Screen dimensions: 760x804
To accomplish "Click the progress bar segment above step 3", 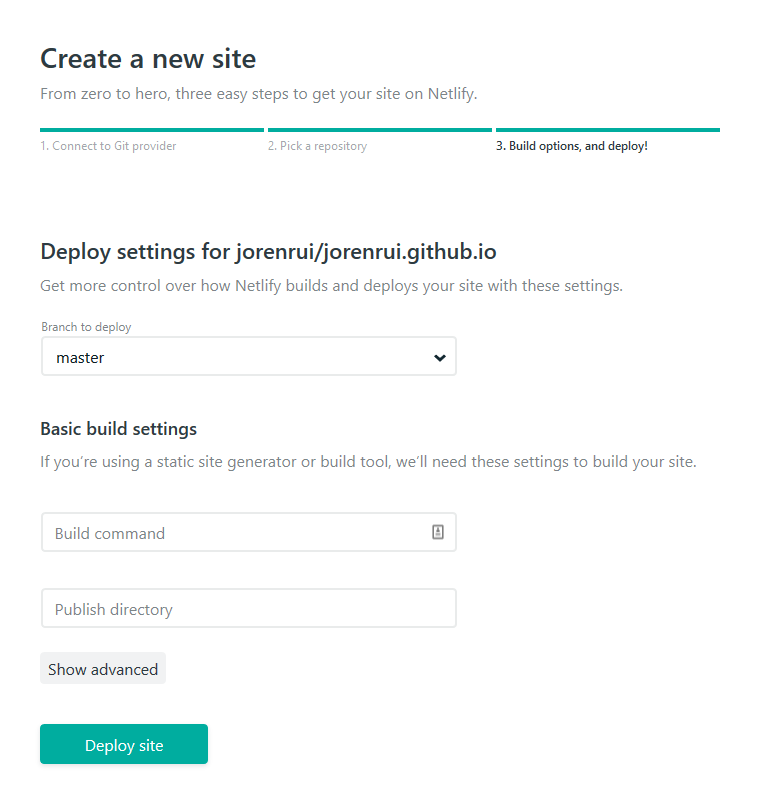I will click(608, 130).
